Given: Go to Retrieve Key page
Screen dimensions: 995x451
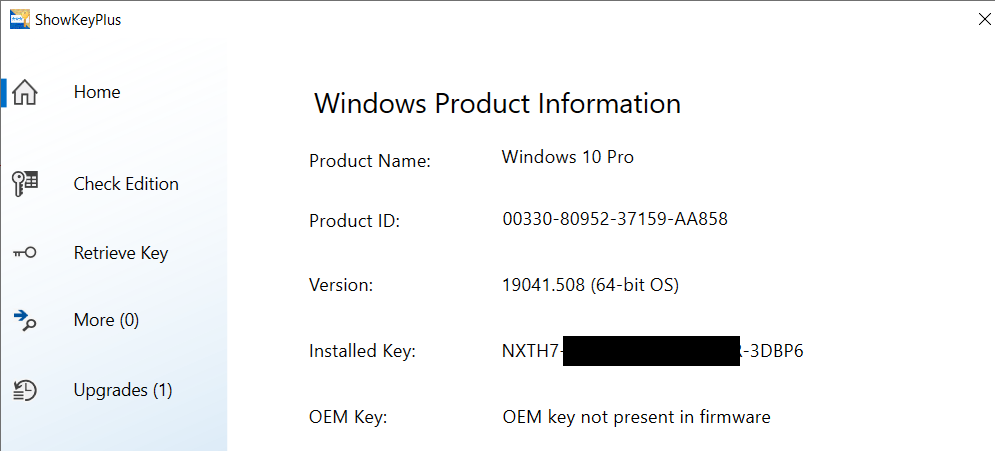Looking at the screenshot, I should click(x=121, y=253).
